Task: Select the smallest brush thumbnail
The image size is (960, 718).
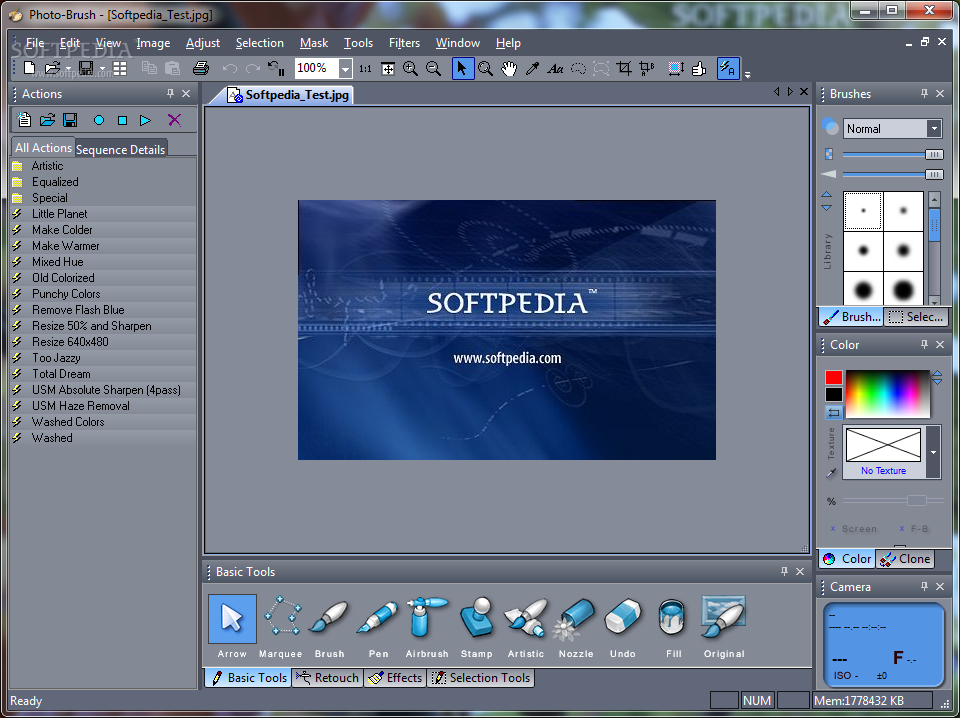Action: coord(863,211)
